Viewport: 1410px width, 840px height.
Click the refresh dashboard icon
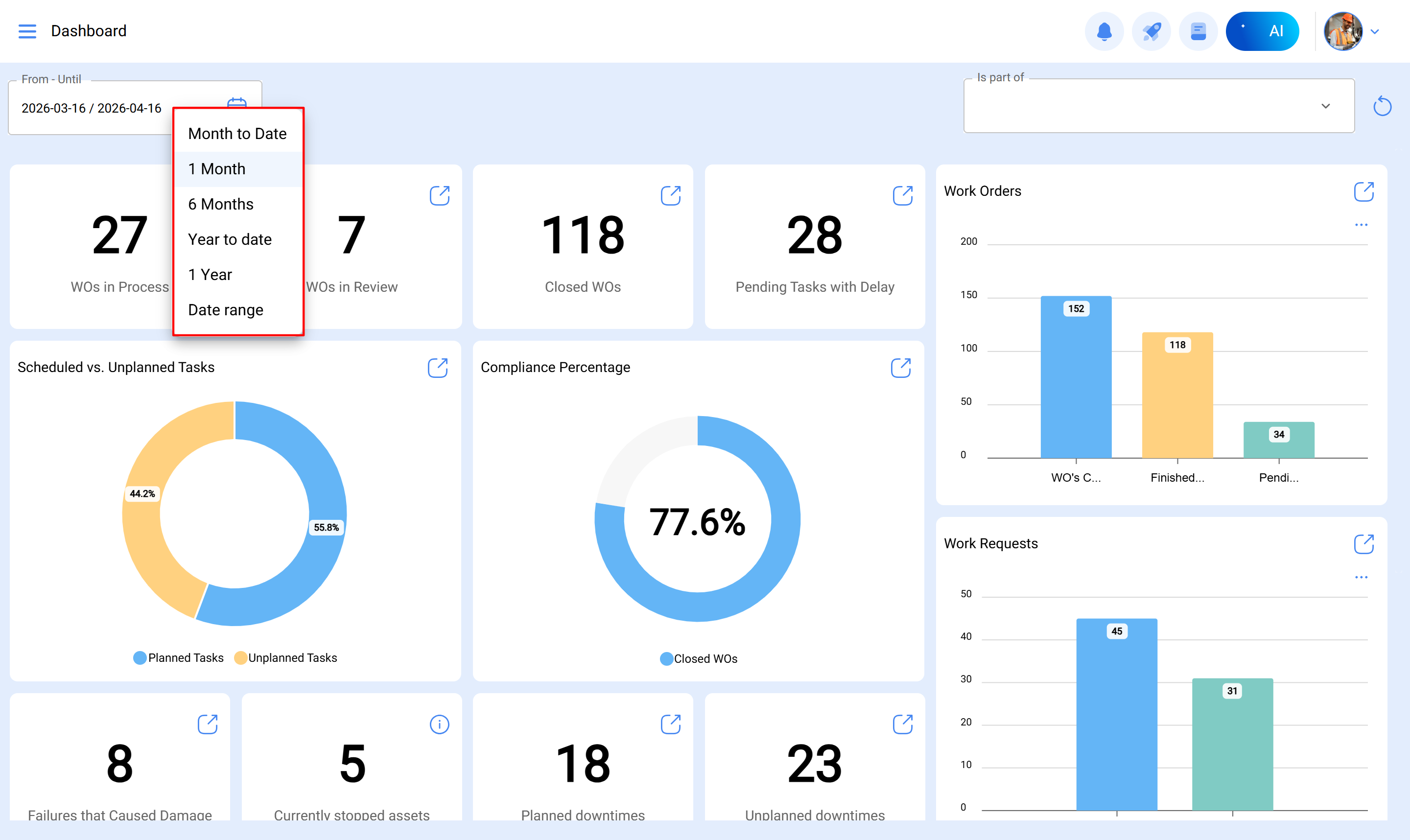point(1382,106)
